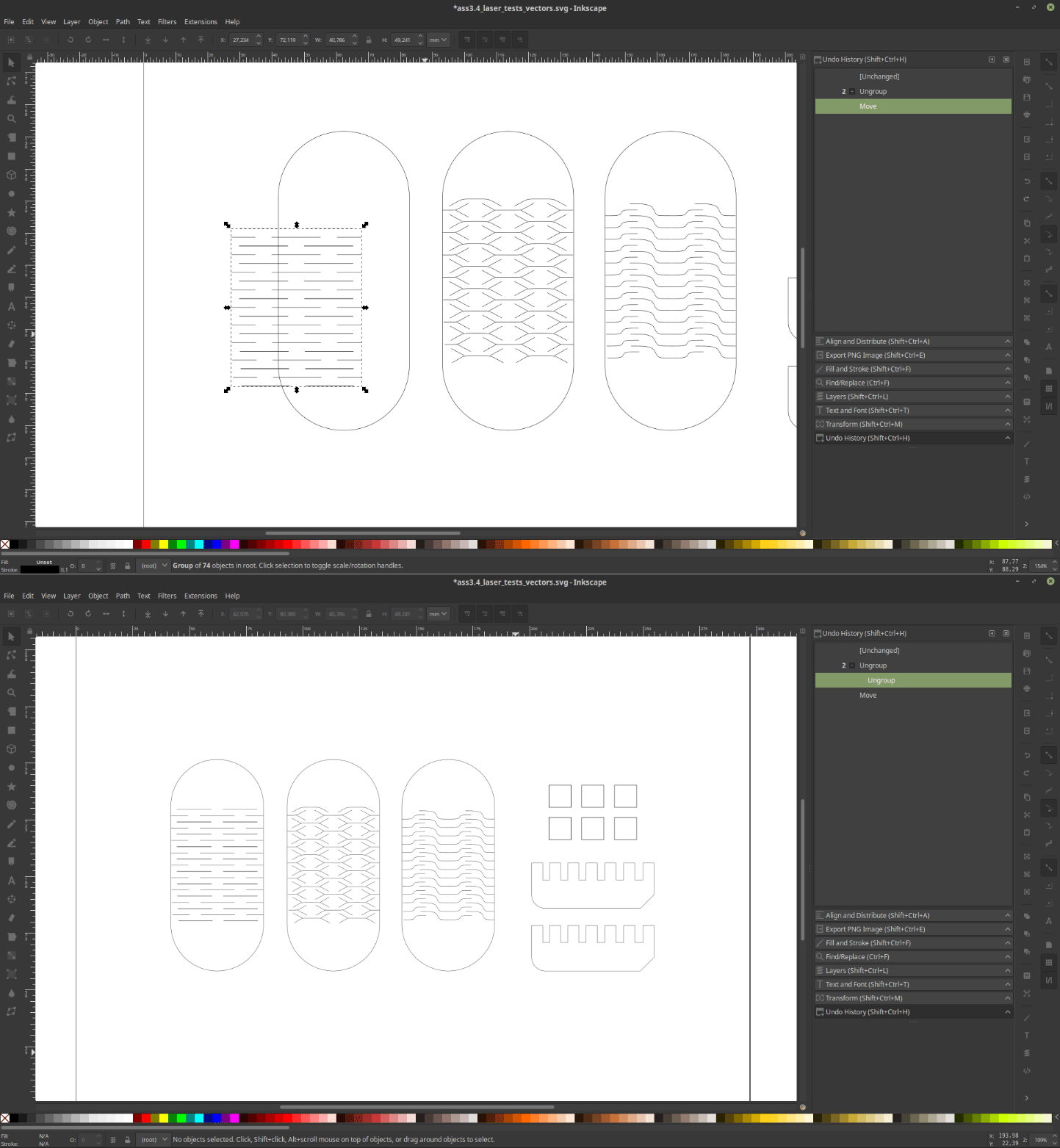Select the Spiral tool in top window
1060x1148 pixels.
[11, 231]
